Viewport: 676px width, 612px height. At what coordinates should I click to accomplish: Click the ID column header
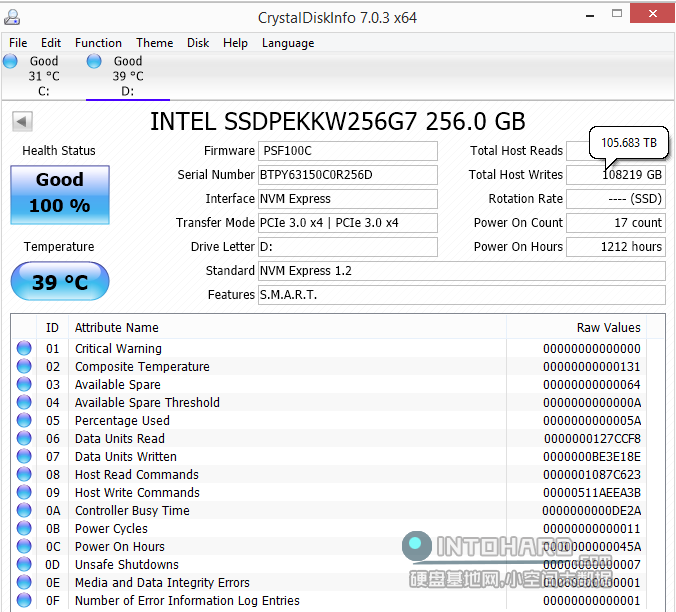point(52,328)
